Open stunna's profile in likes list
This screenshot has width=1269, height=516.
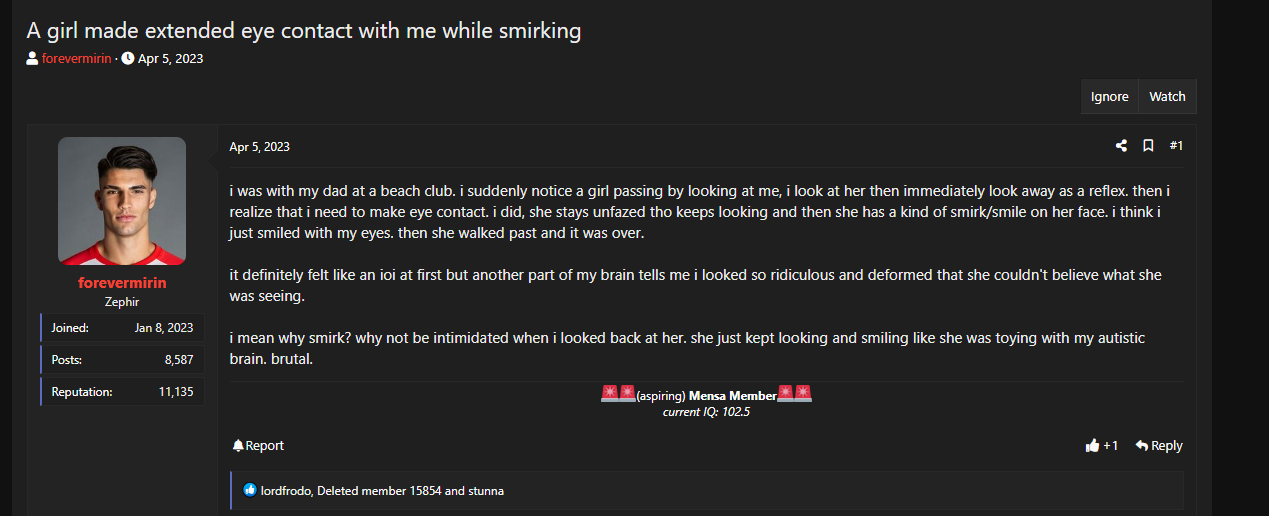(x=485, y=491)
